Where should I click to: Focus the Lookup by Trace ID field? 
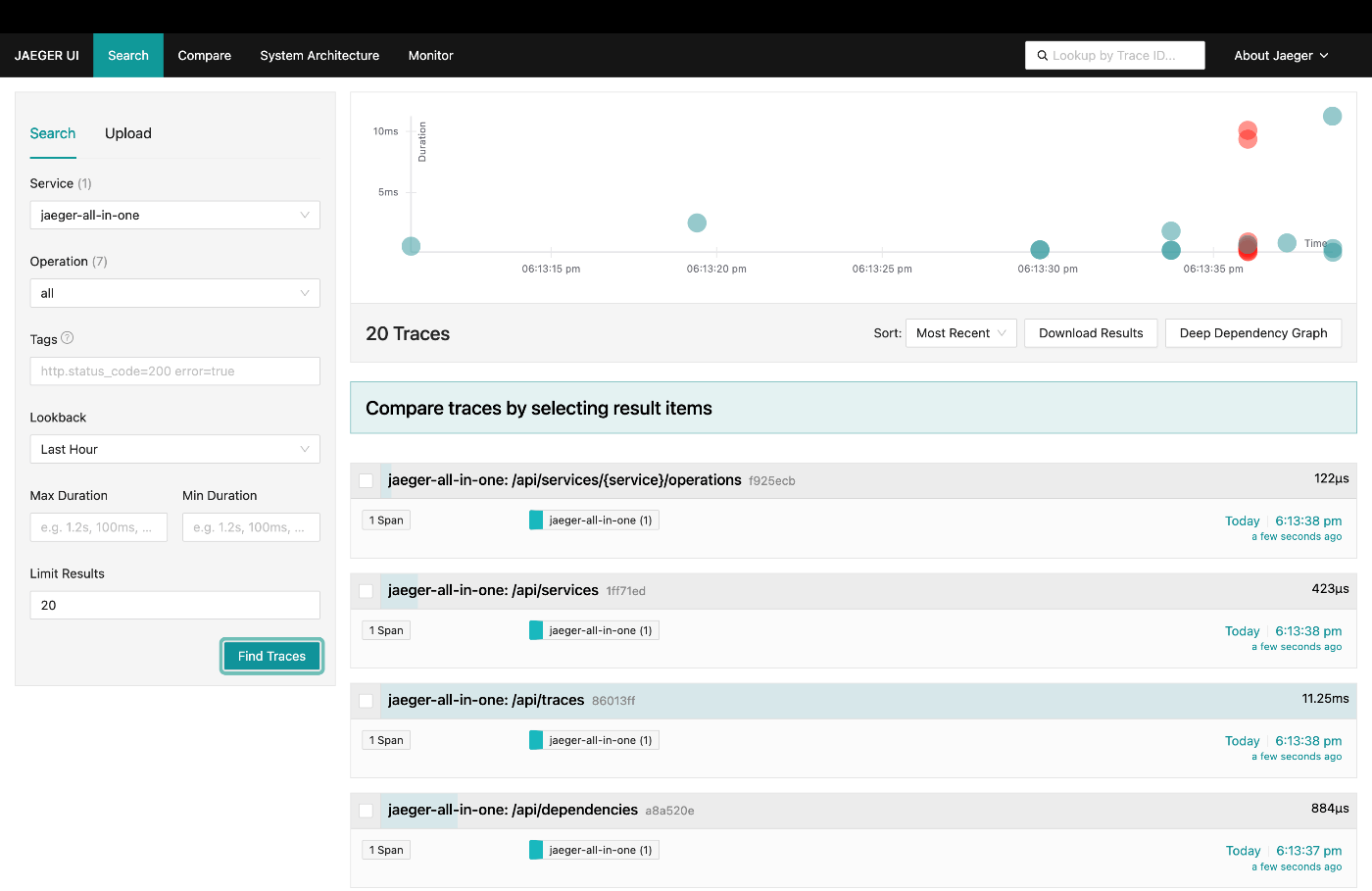(x=1115, y=56)
